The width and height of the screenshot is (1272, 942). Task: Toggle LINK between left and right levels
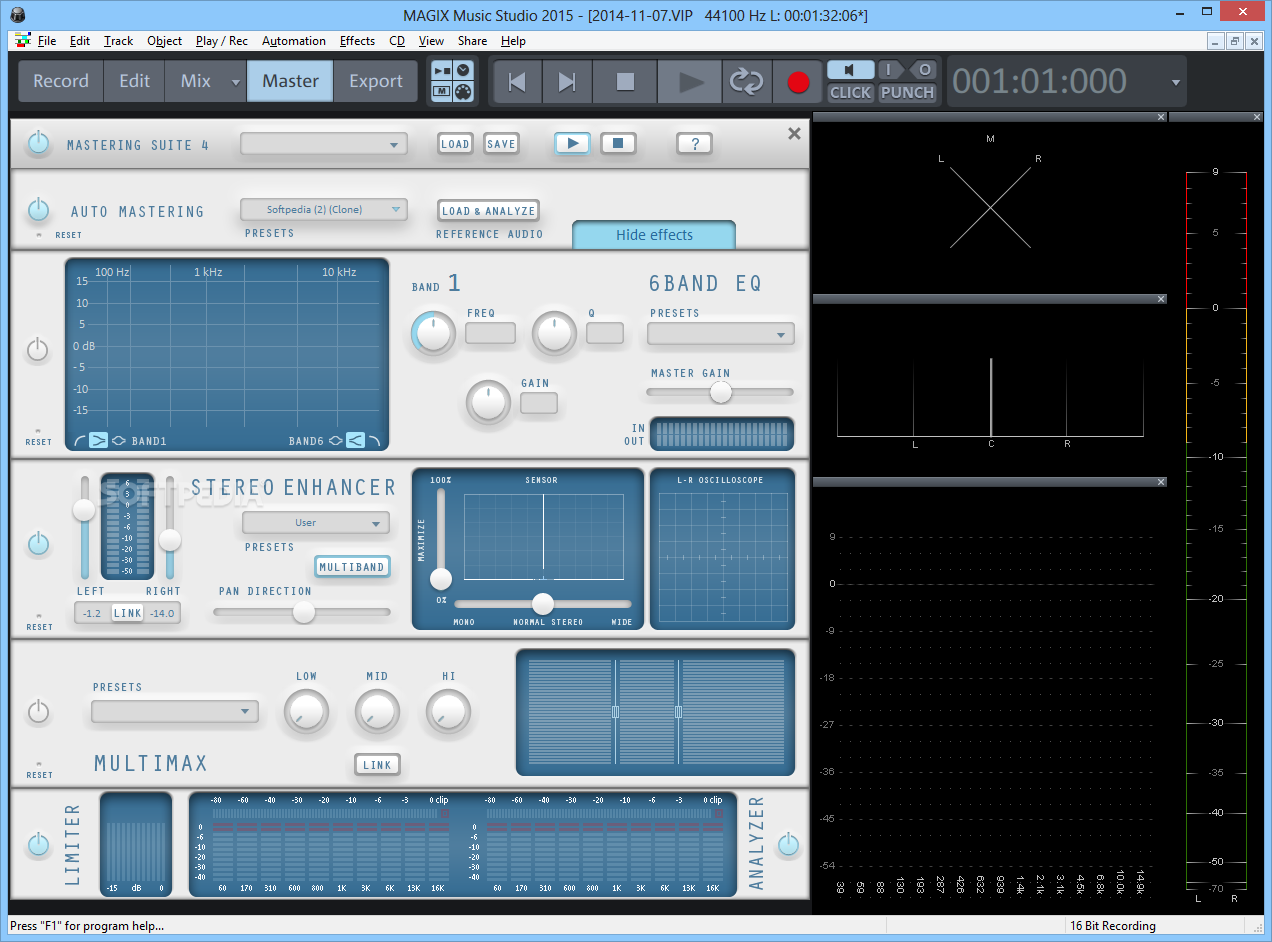pyautogui.click(x=128, y=613)
